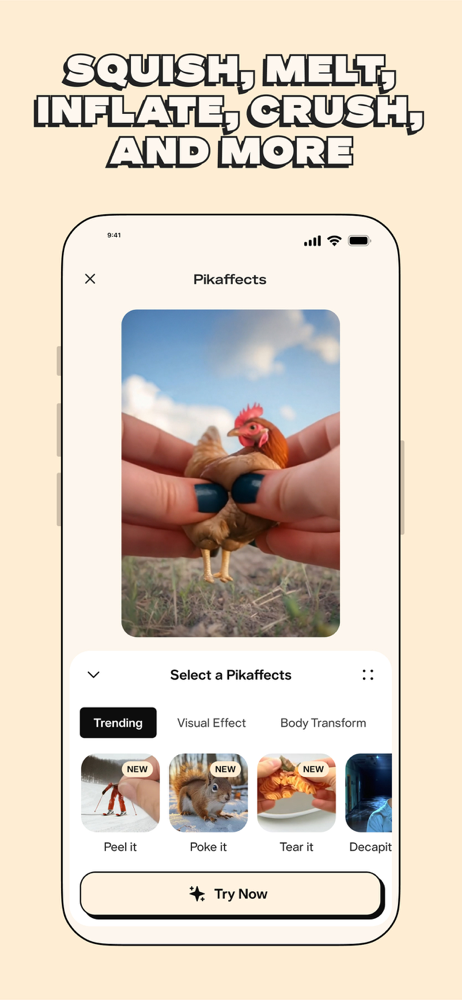This screenshot has height=1000, width=462.
Task: Switch to the Visual Effect tab
Action: pyautogui.click(x=211, y=723)
